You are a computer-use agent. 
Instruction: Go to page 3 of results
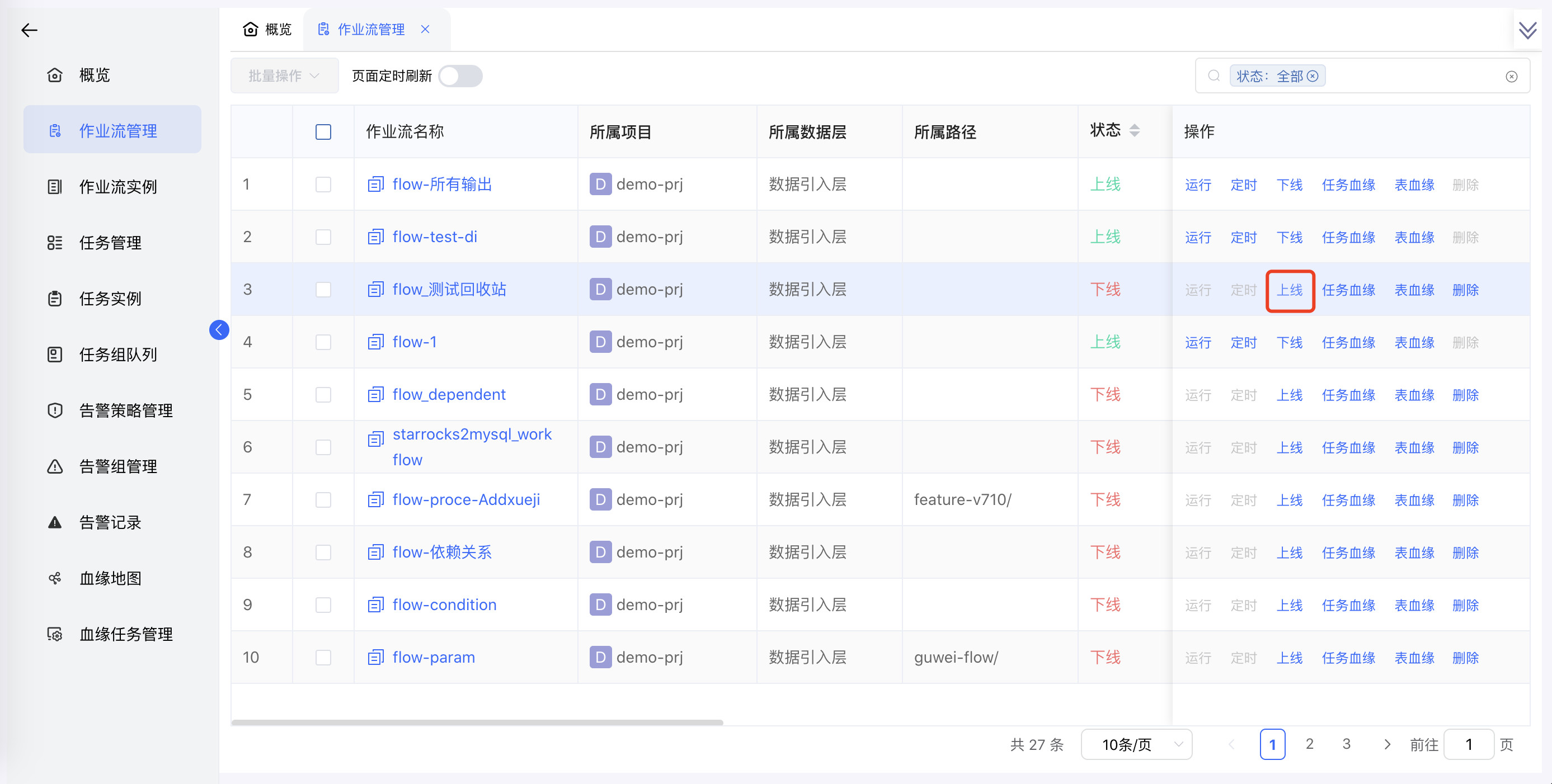coord(1347,744)
